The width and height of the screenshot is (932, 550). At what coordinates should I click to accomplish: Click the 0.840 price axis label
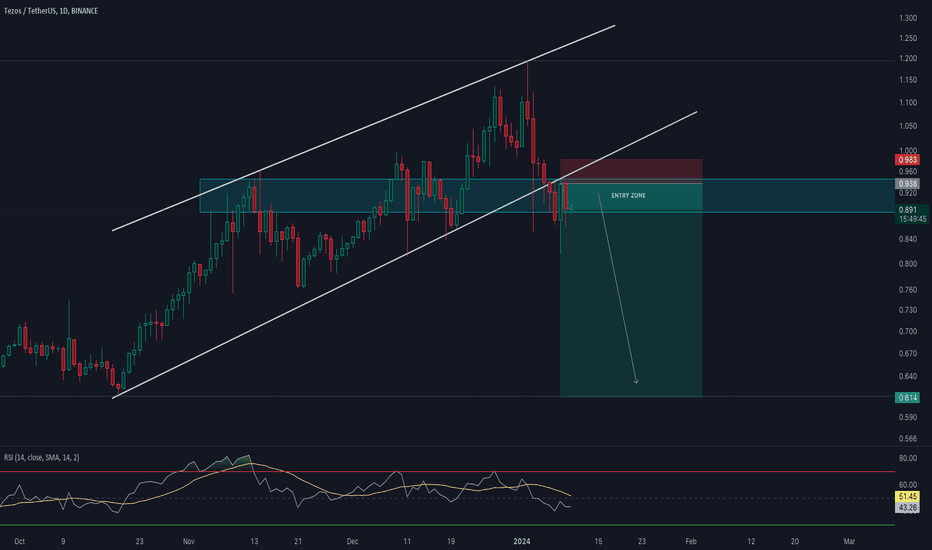click(908, 240)
